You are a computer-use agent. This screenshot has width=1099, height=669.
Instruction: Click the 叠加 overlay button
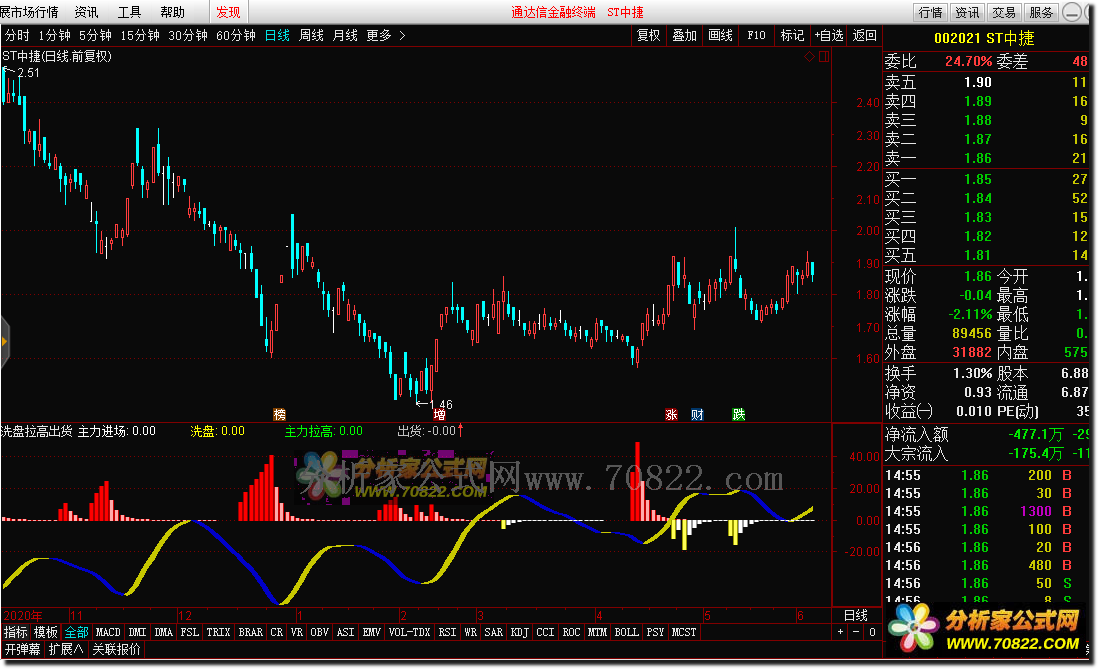684,35
